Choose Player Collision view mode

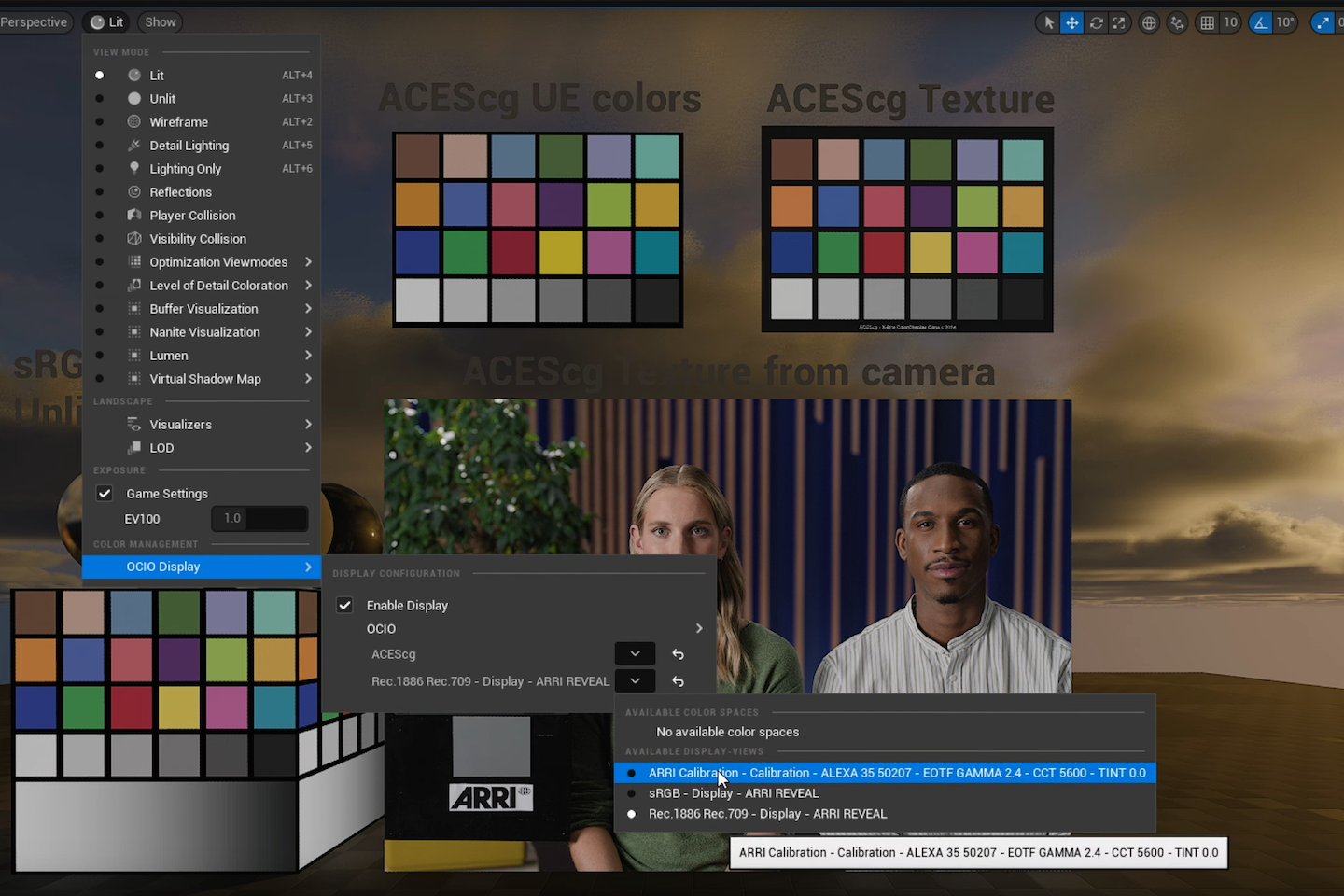[x=202, y=216]
